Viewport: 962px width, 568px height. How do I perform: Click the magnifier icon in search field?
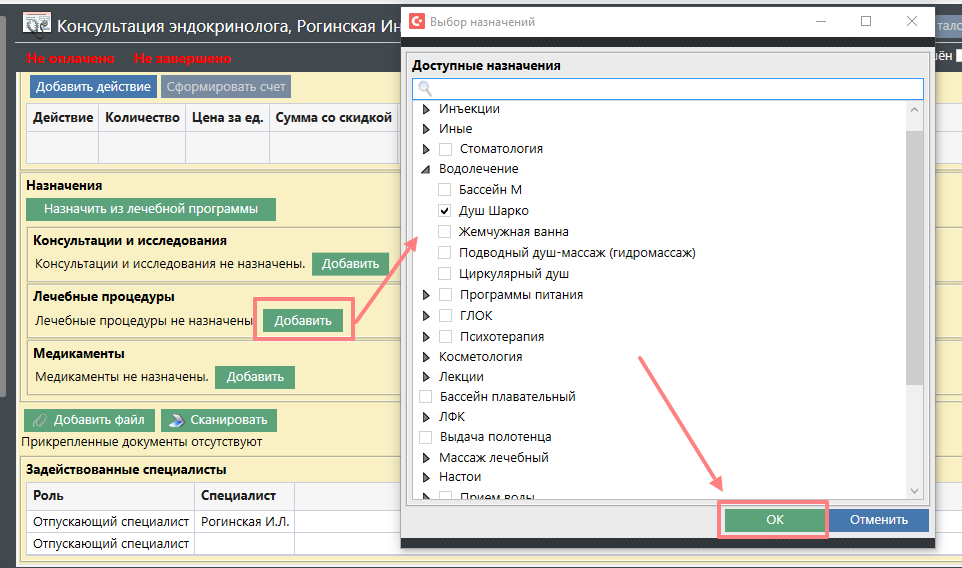coord(424,89)
